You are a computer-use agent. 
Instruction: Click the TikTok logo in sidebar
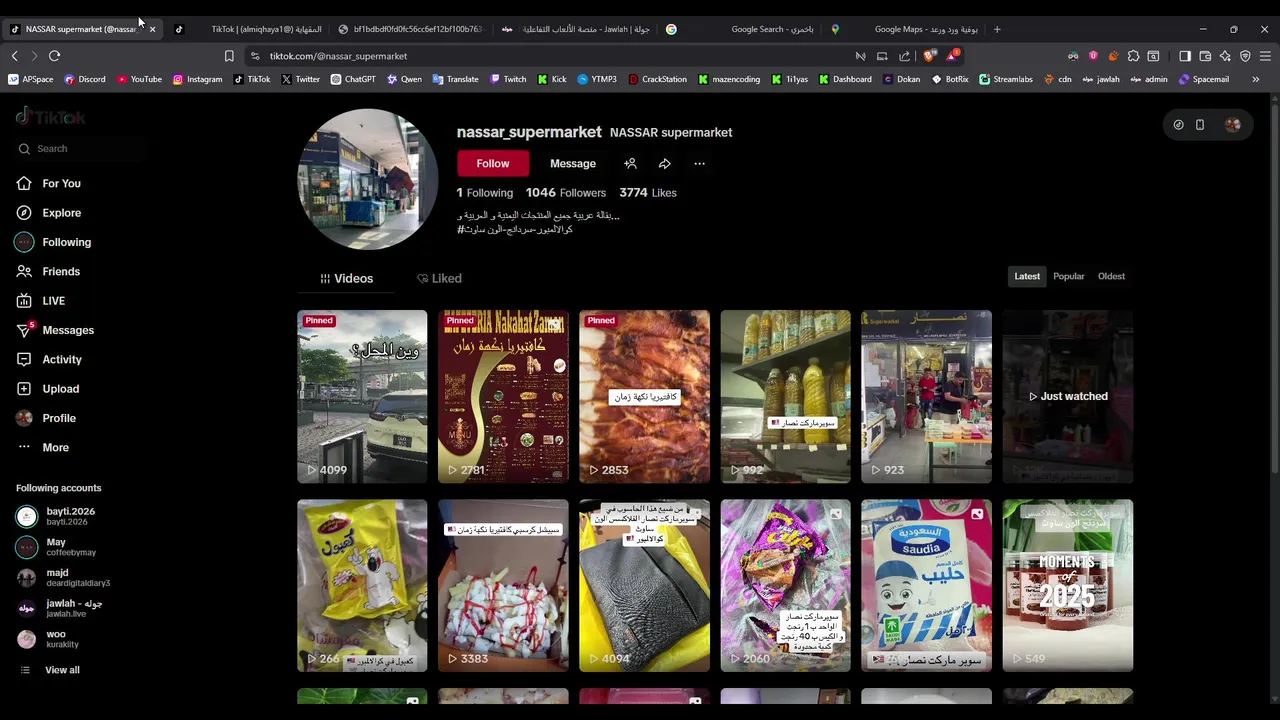51,117
